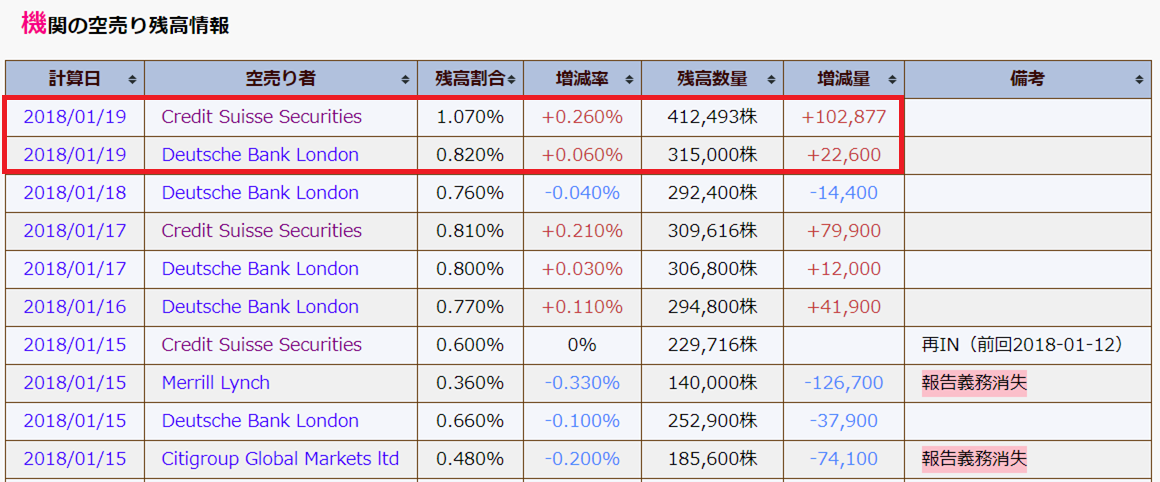Click 2018/01/15 date beside Merrill Lynch
1160x482 pixels.
pyautogui.click(x=75, y=383)
